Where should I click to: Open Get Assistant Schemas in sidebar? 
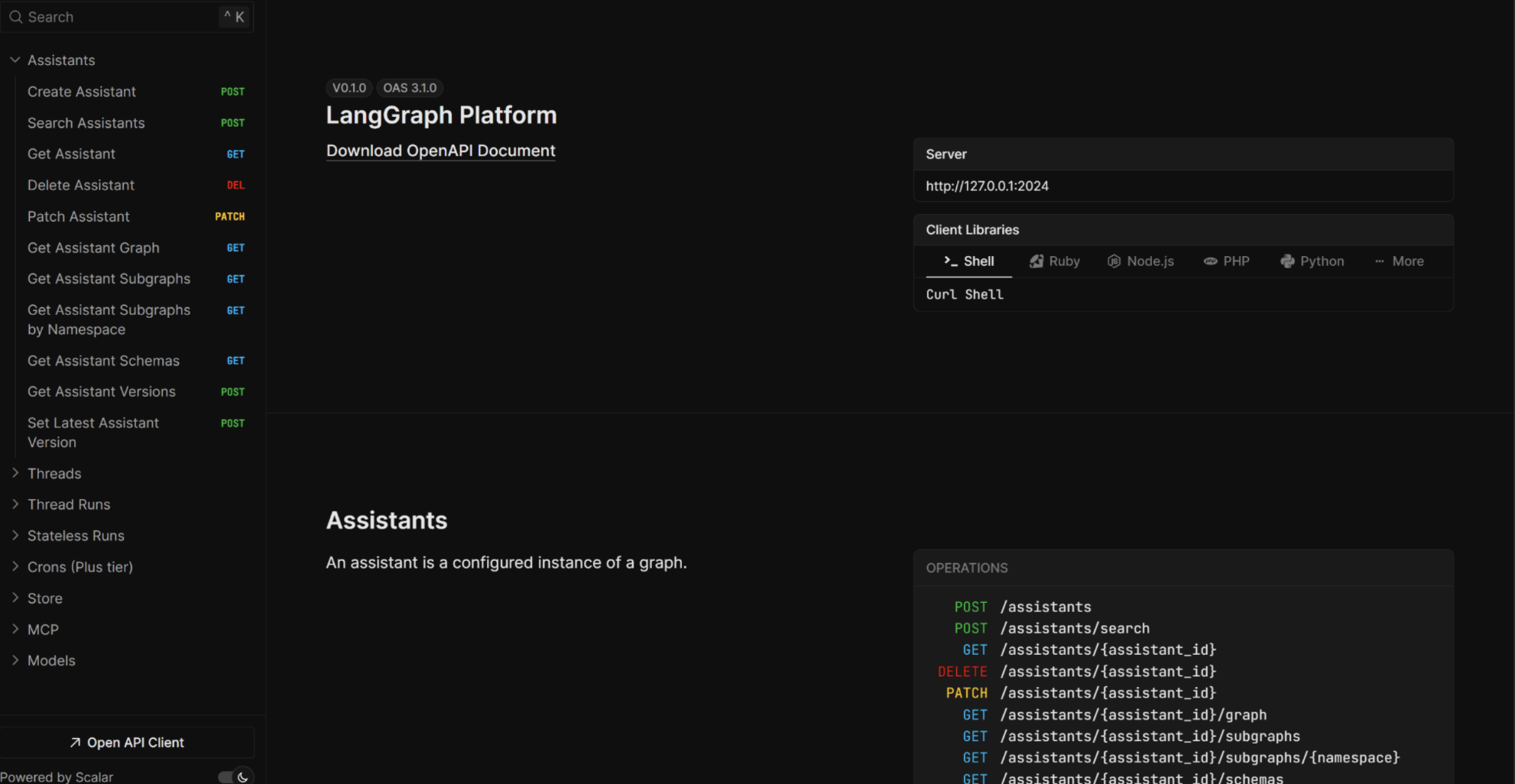pos(135,361)
